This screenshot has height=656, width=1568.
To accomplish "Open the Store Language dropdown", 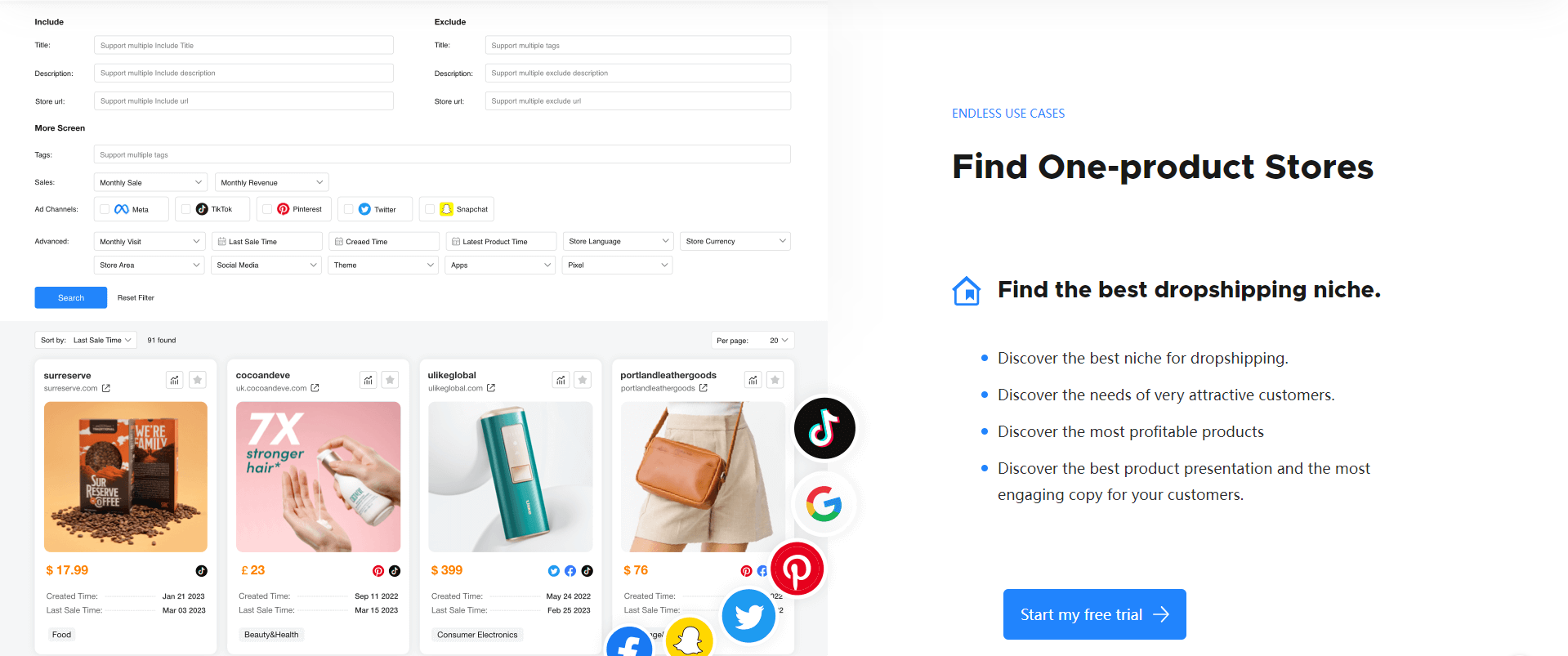I will coord(619,241).
